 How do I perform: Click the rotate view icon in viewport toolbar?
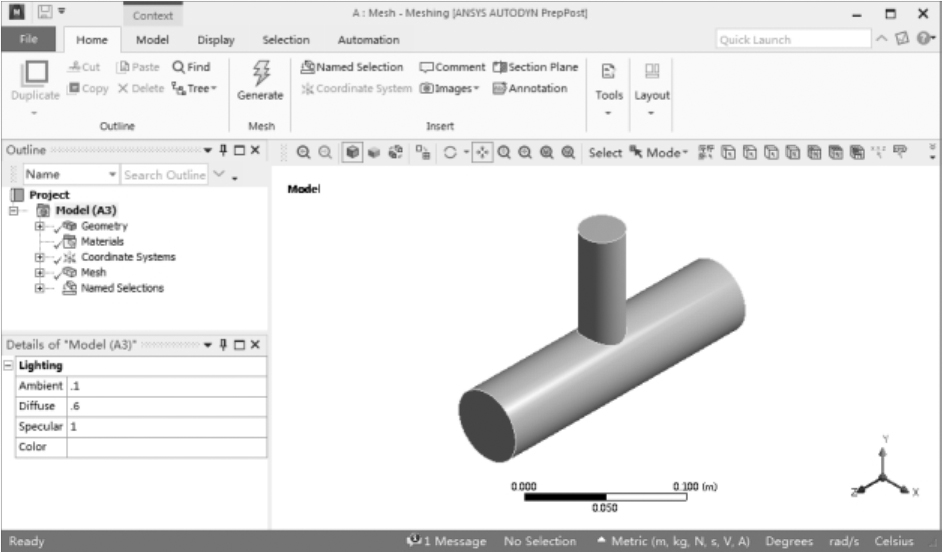coord(451,153)
